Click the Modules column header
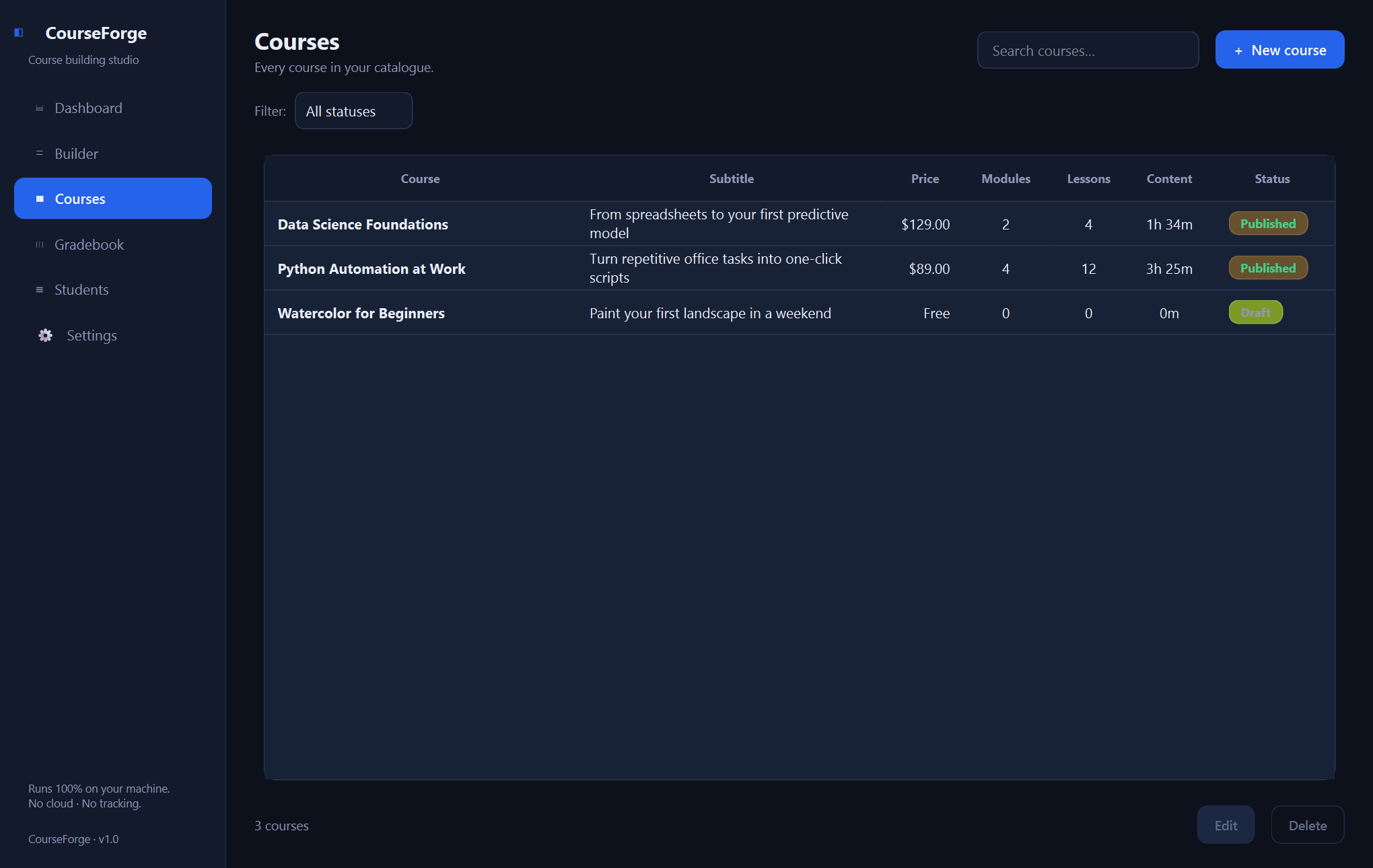This screenshot has width=1373, height=868. (1006, 179)
